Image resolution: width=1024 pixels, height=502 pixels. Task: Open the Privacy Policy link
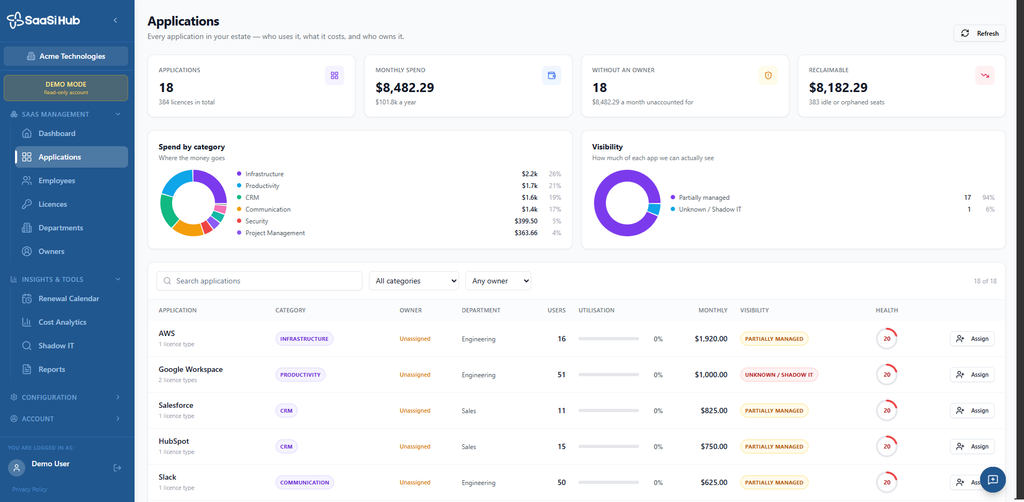pos(29,489)
